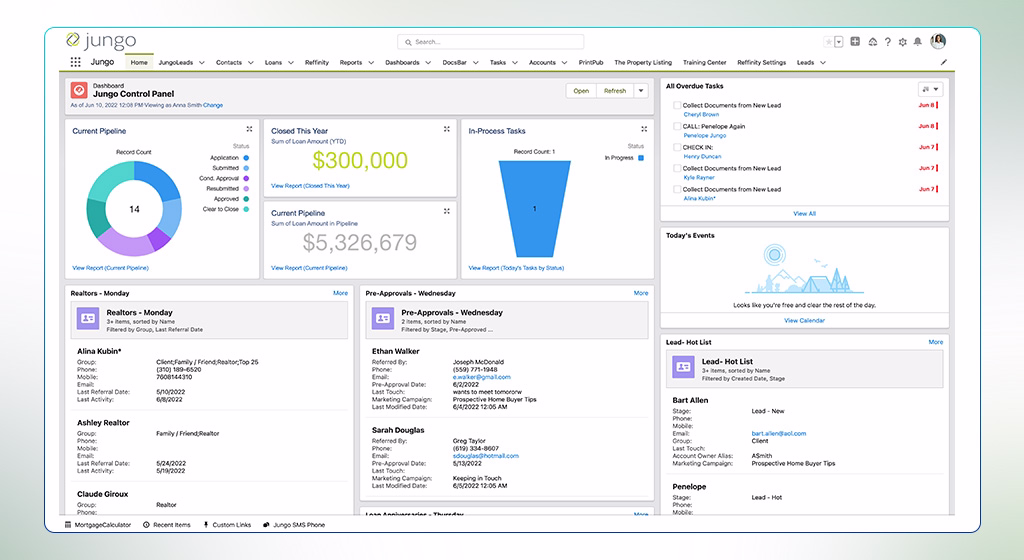This screenshot has height=560, width=1024.
Task: Open the Training Center tab
Action: click(705, 63)
